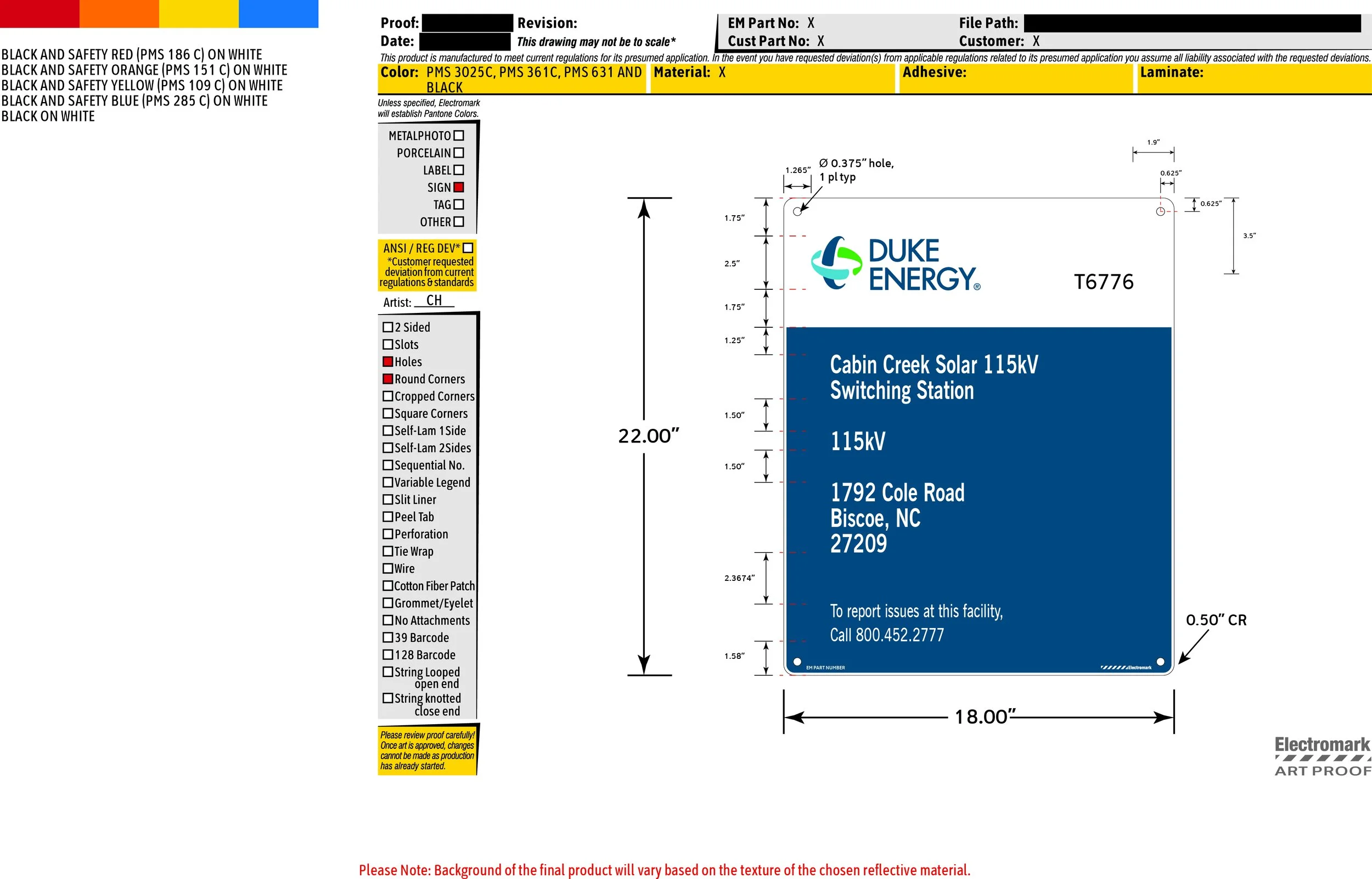Enable the 2 Sided checkbox
This screenshot has height=879, width=1372.
388,327
